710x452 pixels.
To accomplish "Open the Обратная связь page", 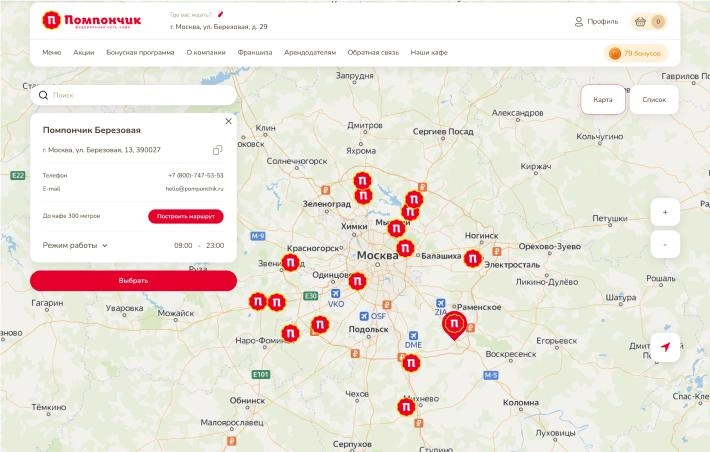I will coord(373,53).
